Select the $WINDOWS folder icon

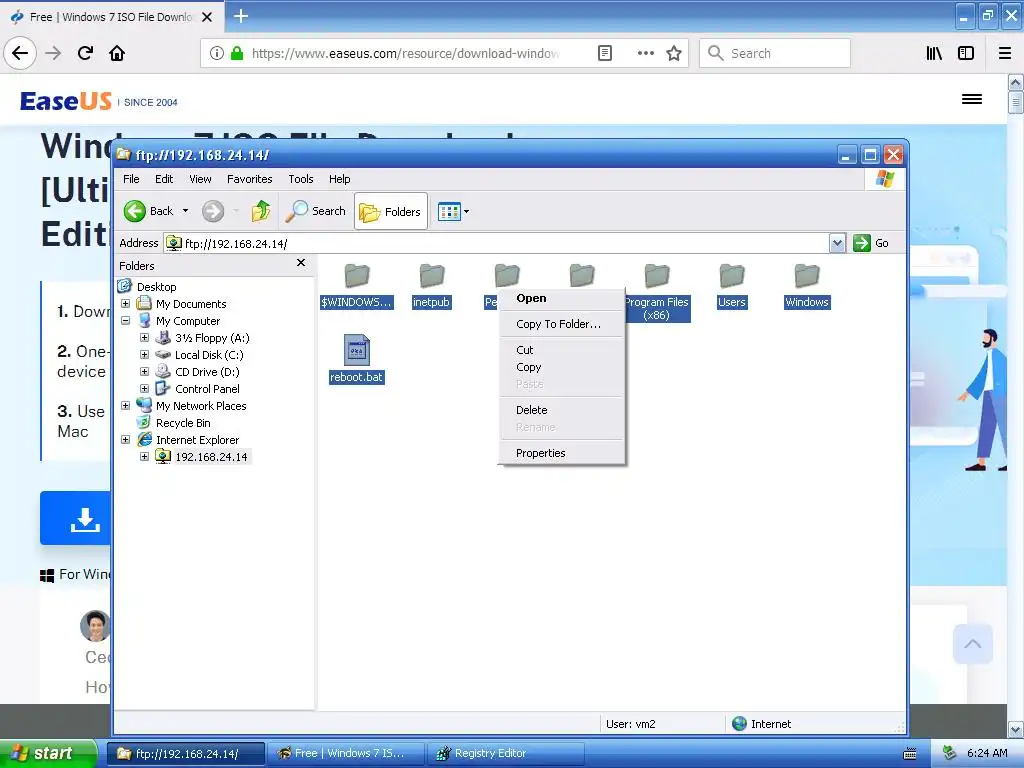pyautogui.click(x=357, y=276)
